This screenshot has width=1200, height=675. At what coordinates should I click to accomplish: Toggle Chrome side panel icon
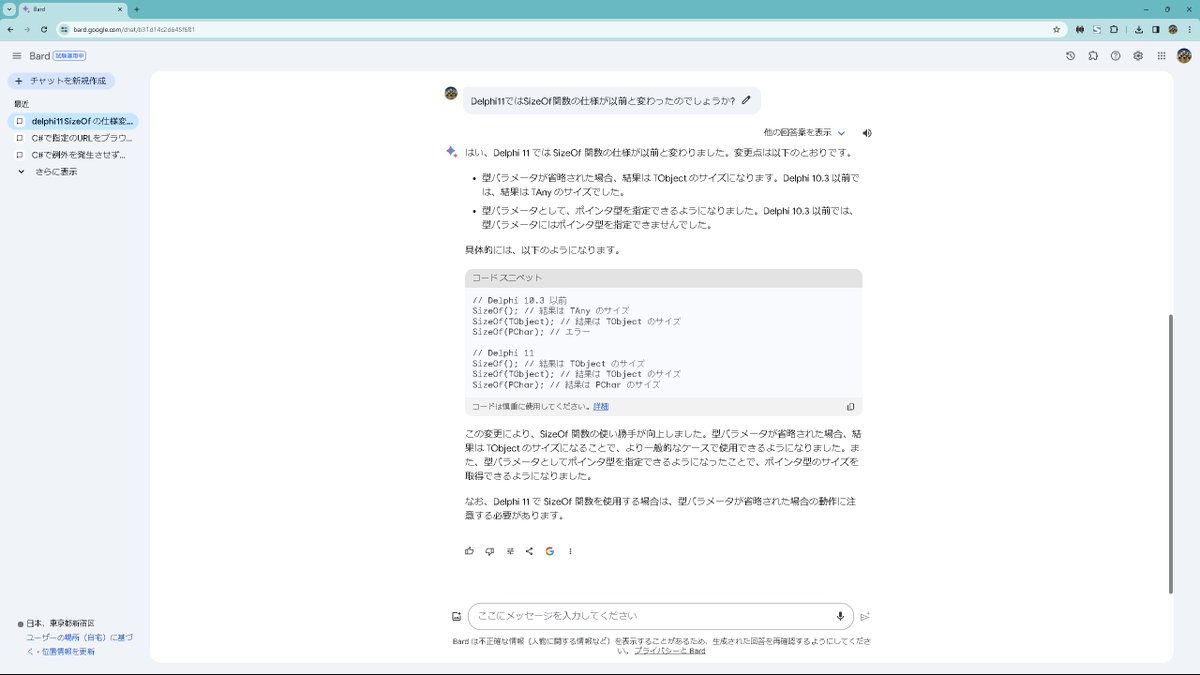[x=1156, y=29]
